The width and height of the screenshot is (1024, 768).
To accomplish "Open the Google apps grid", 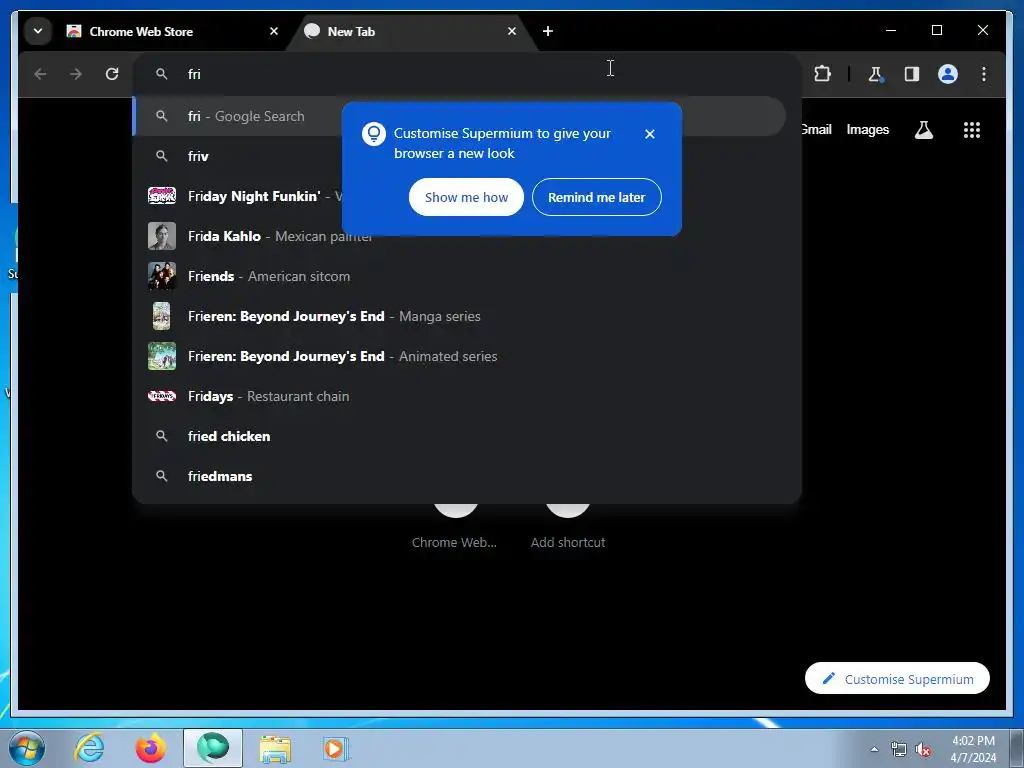I will pos(972,130).
